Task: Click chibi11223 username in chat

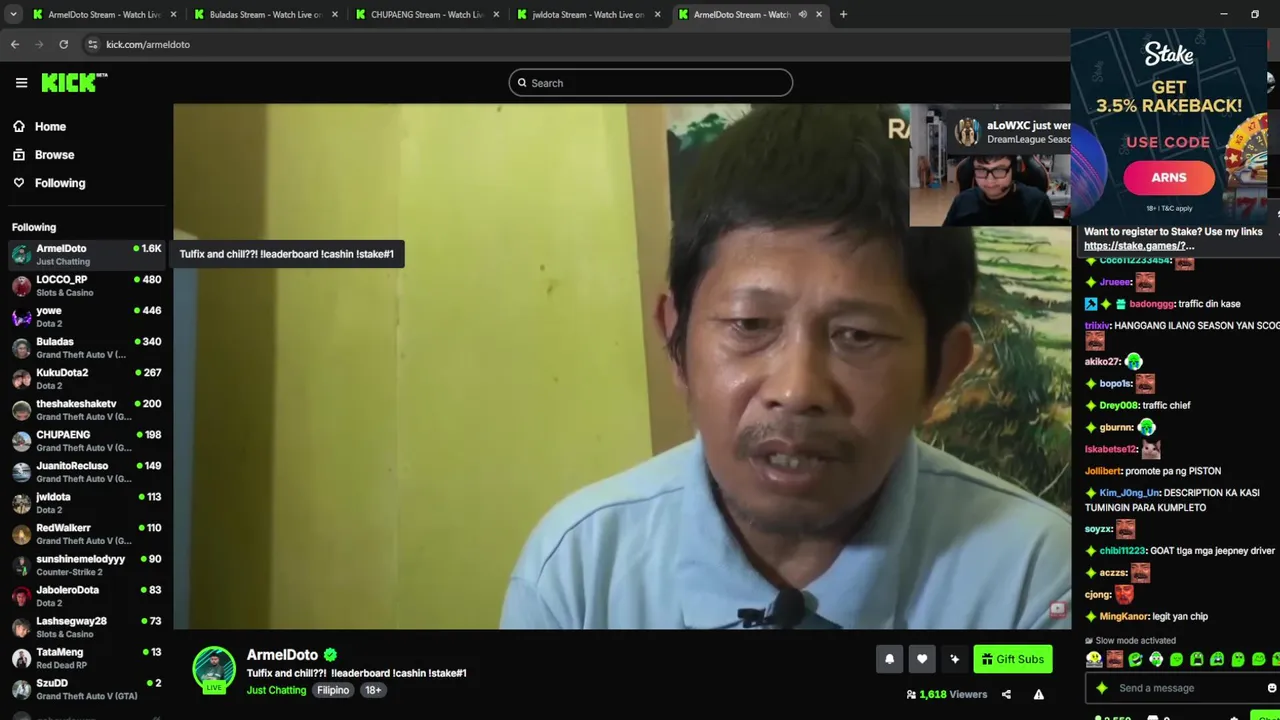Action: point(1122,551)
